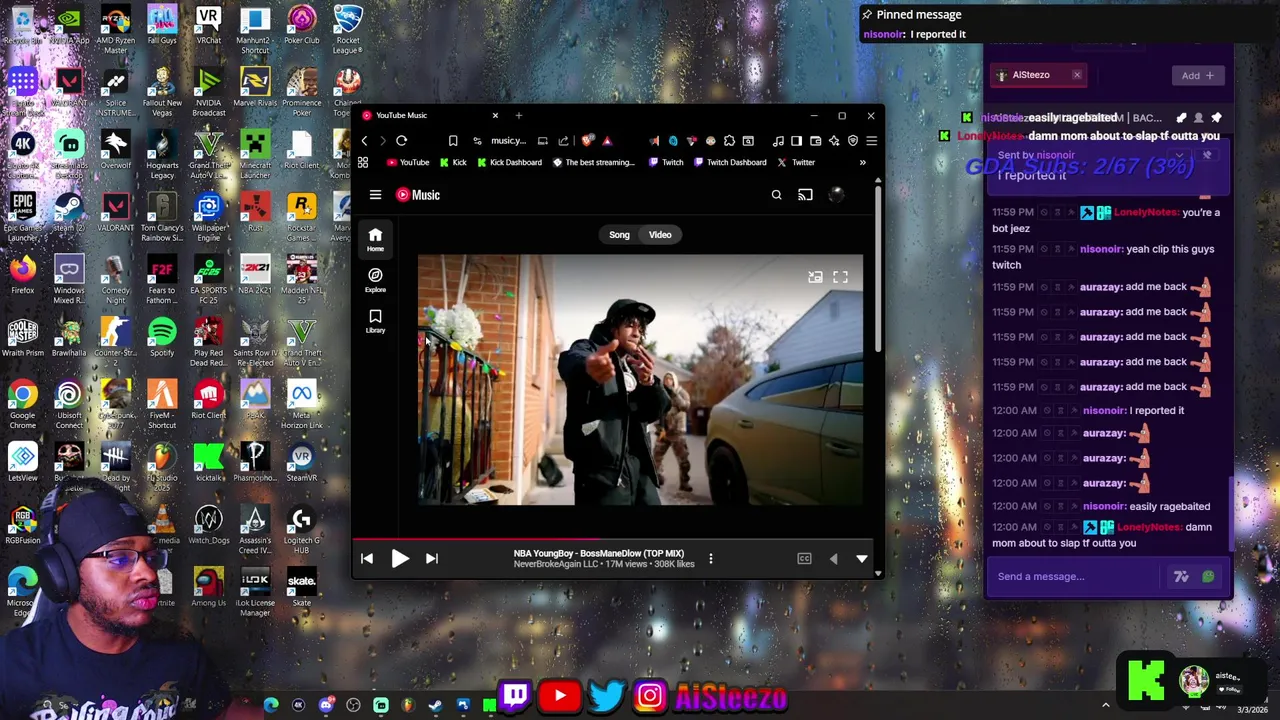Image resolution: width=1280 pixels, height=720 pixels.
Task: Open The best streaming bookmark
Action: (x=593, y=163)
